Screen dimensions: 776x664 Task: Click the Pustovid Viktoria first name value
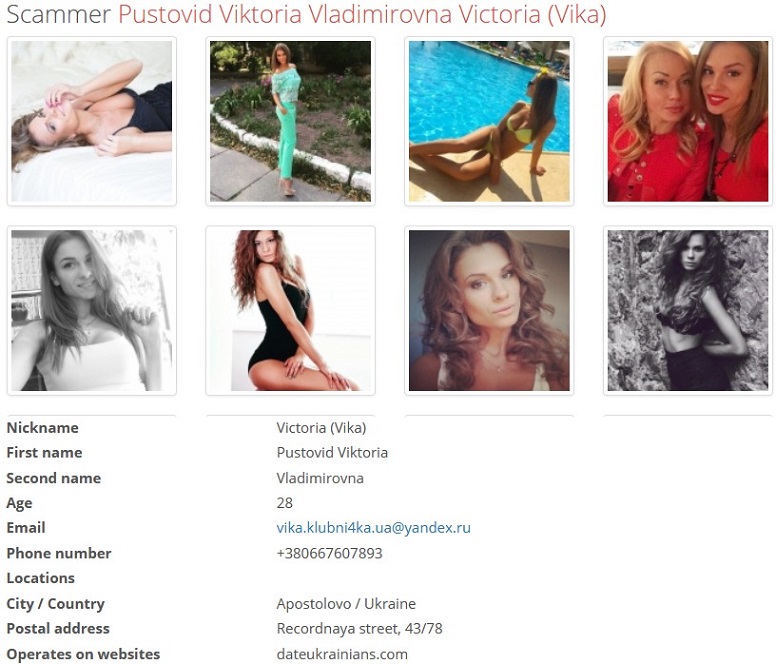pyautogui.click(x=332, y=452)
